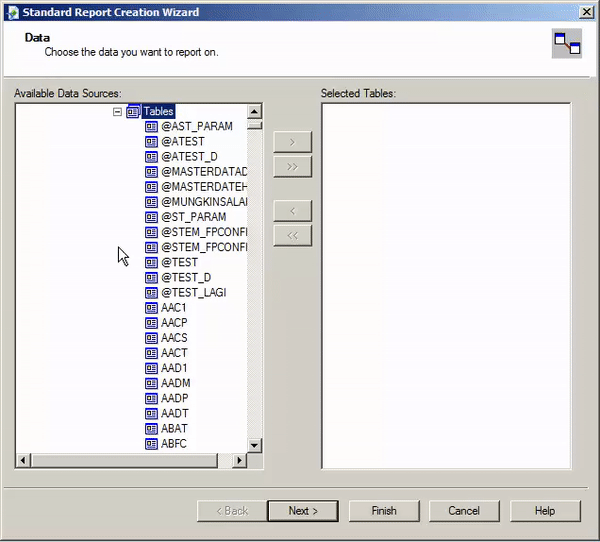Click the Next > button
Screen dimensions: 600x542
click(303, 511)
